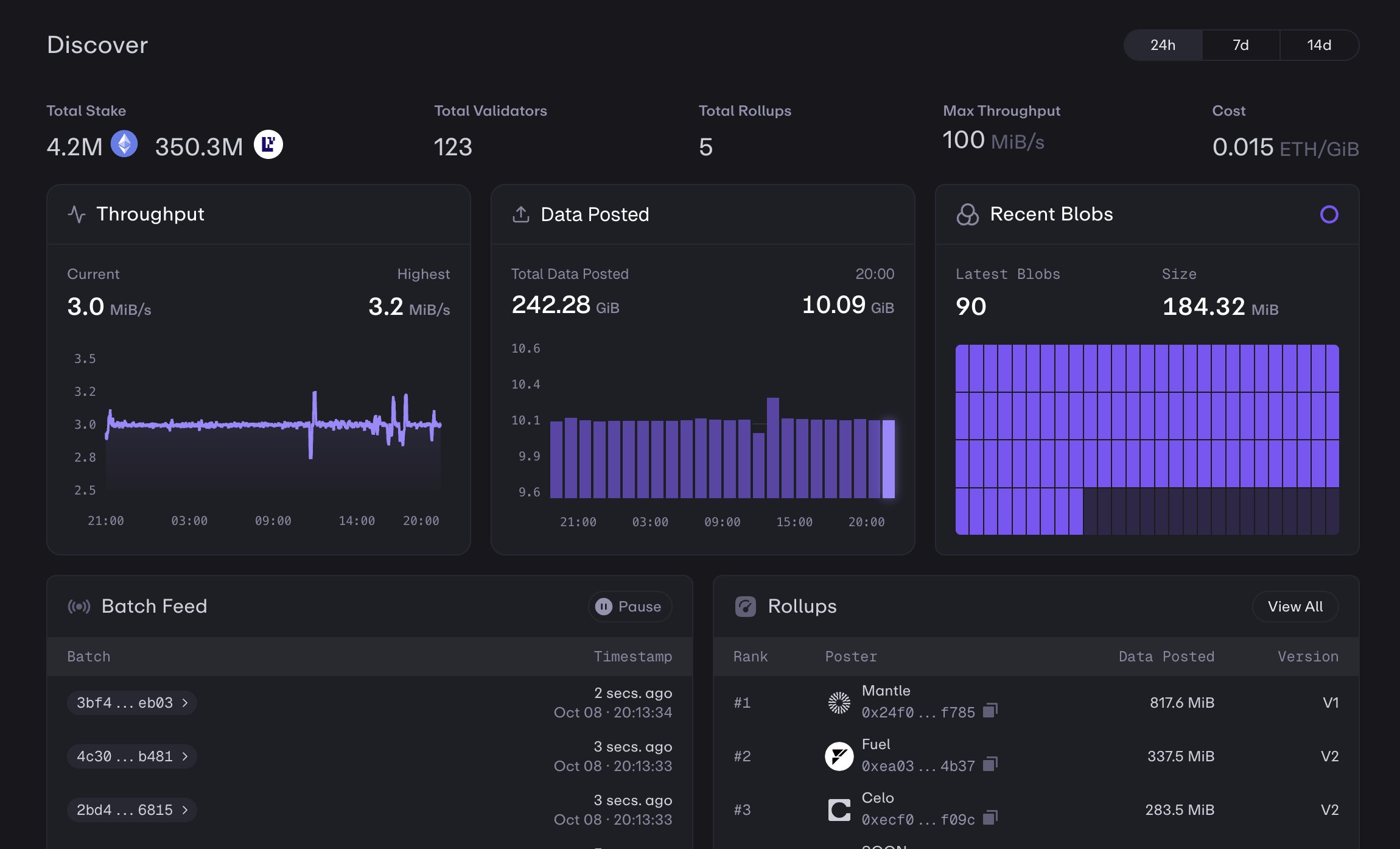Toggle the Recent Blobs live indicator circle
1400x849 pixels.
[x=1329, y=214]
